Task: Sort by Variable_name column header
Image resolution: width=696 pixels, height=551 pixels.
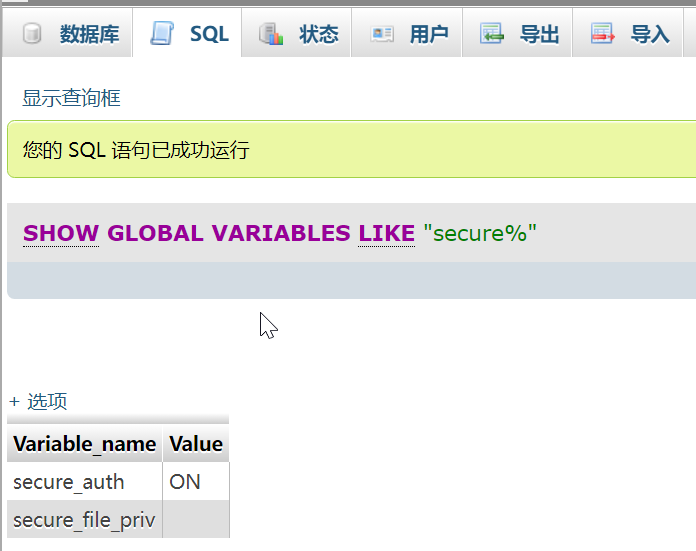Action: [85, 444]
